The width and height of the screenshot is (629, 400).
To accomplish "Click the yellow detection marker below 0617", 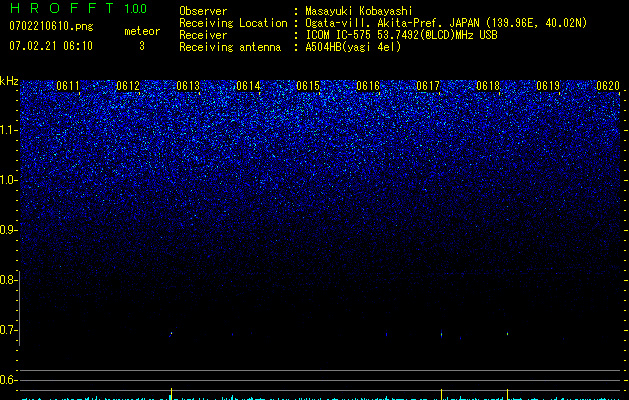I will [x=442, y=394].
